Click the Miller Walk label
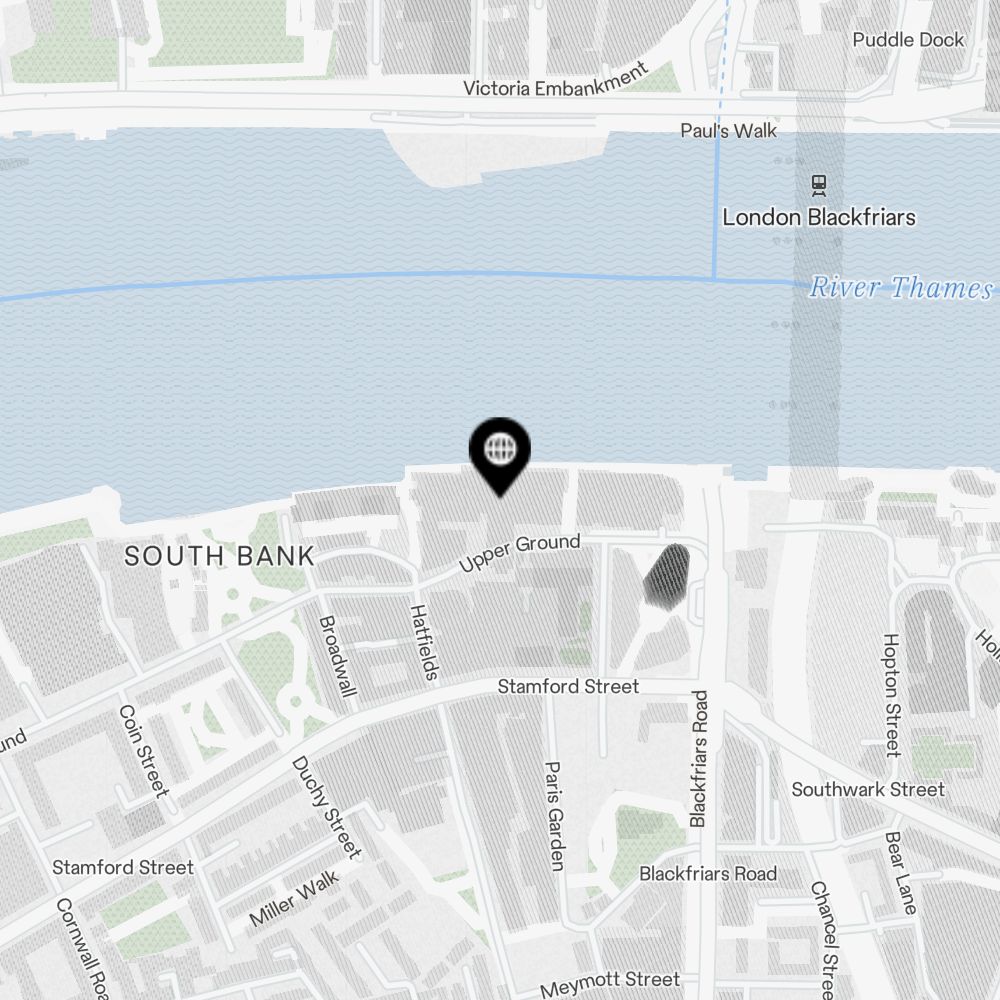Viewport: 1000px width, 1000px height. coord(294,899)
